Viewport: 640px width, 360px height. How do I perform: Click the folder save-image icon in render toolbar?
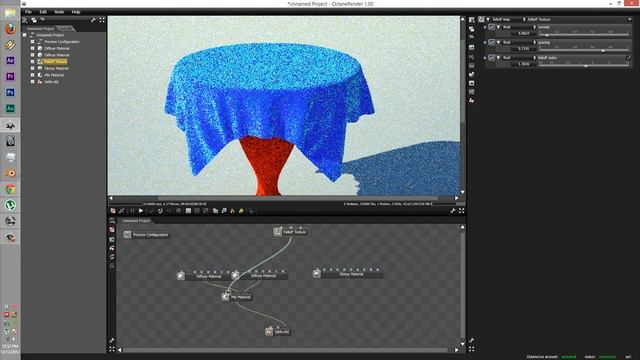(215, 211)
